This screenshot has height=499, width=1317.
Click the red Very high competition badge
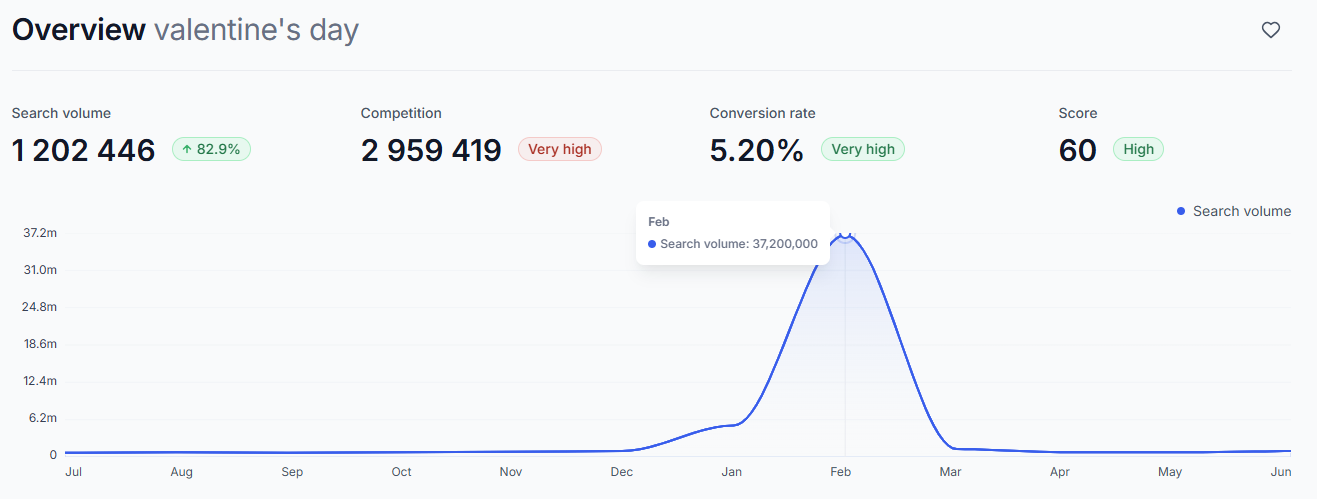559,149
